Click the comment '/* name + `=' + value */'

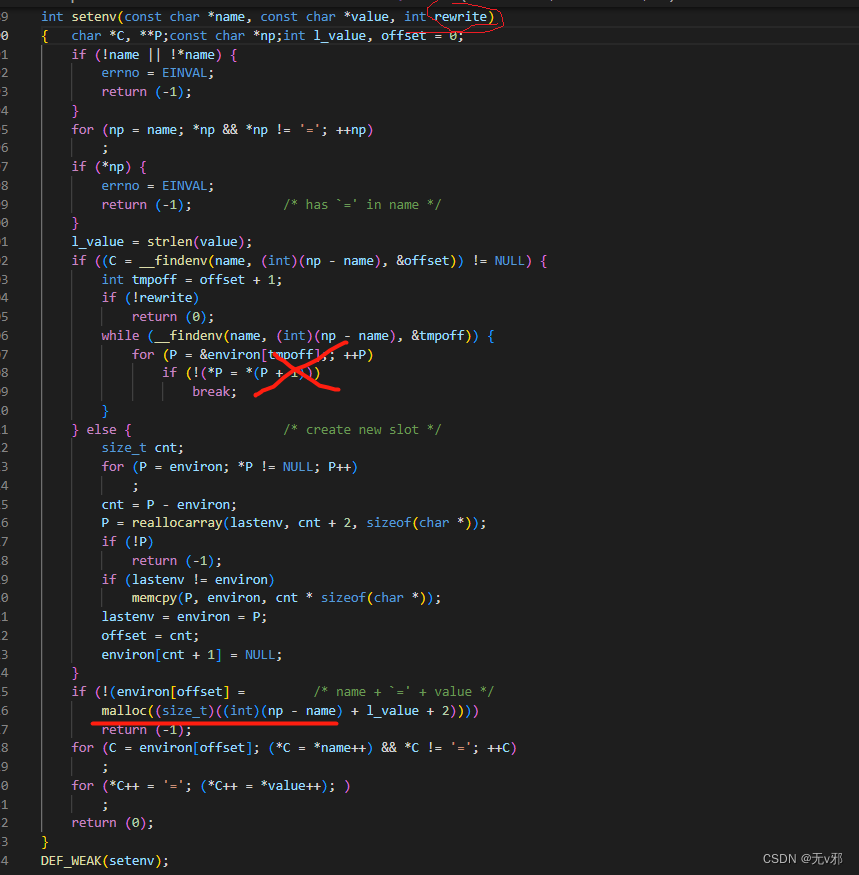(x=404, y=692)
